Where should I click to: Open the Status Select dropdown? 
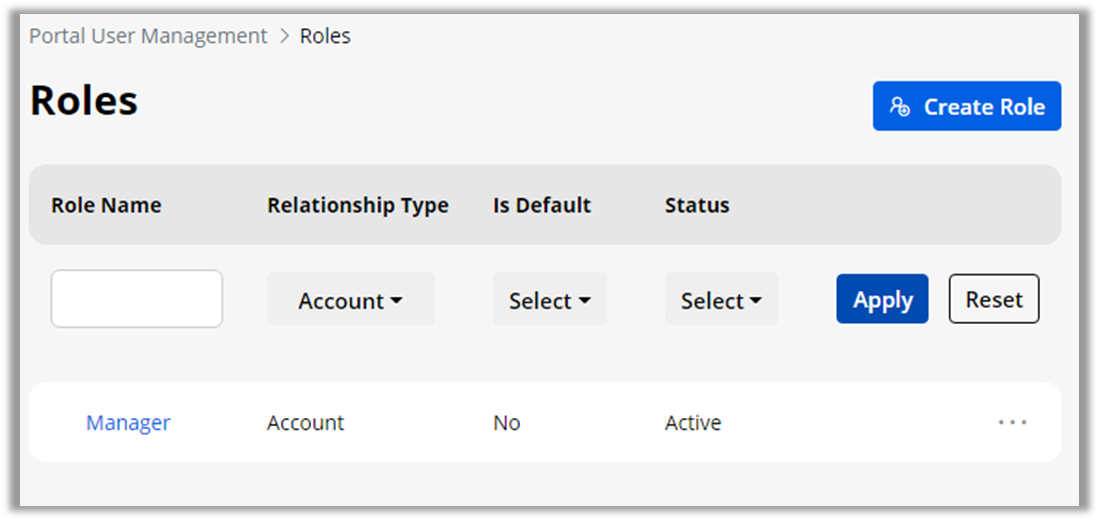point(721,300)
